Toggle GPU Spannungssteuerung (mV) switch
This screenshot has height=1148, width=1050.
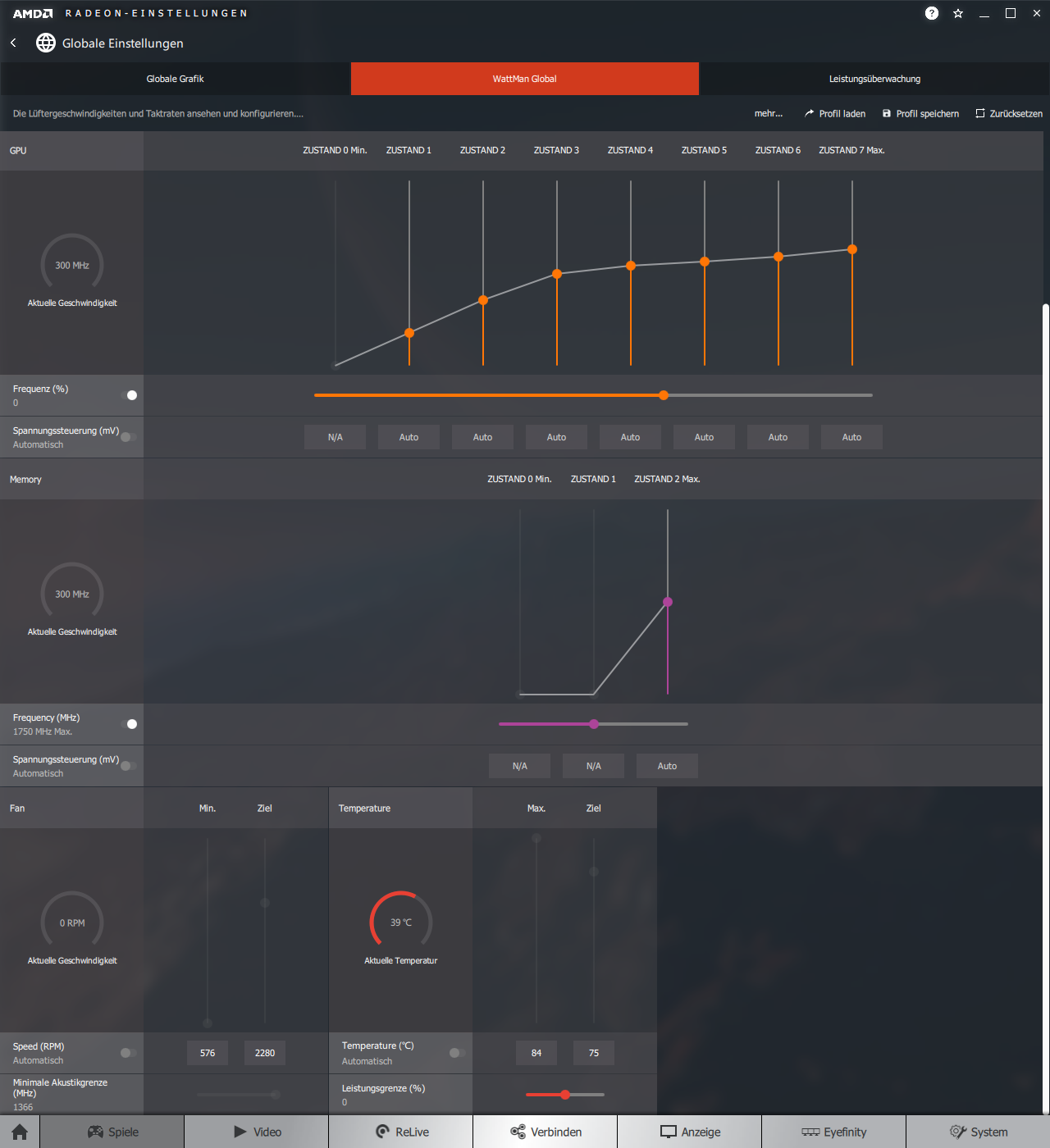129,437
